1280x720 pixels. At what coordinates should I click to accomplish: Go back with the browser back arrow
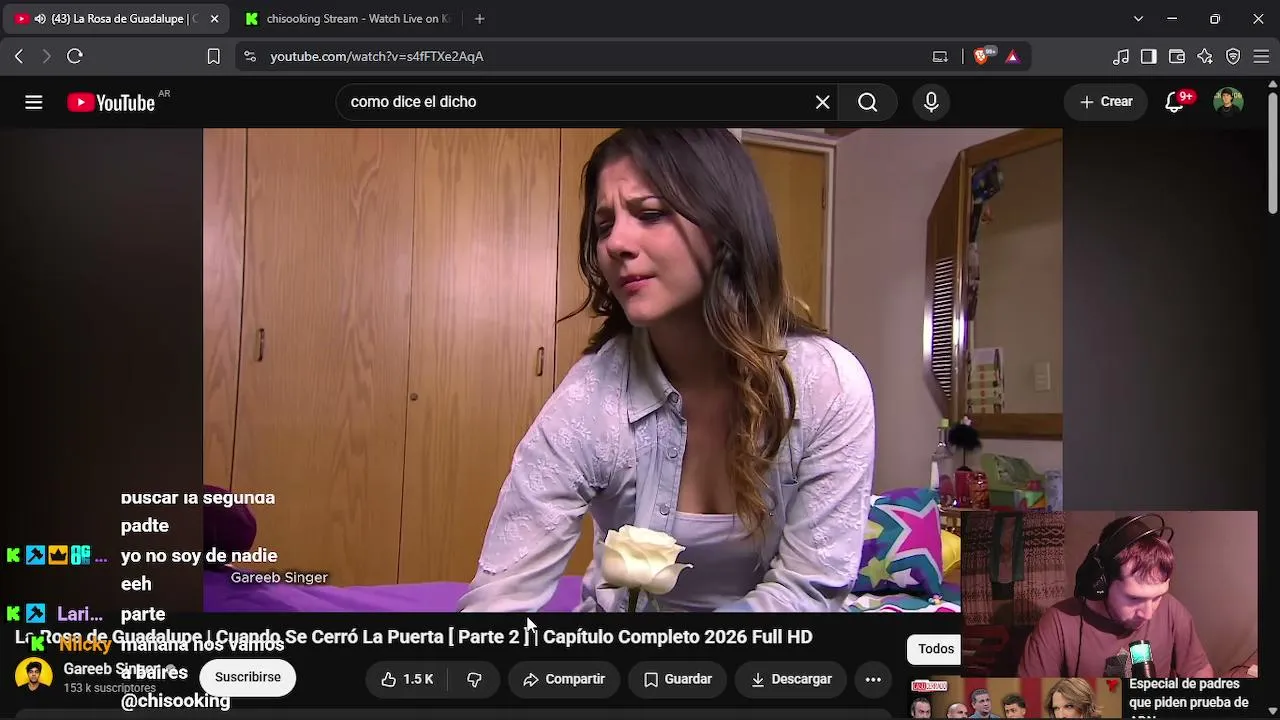(19, 56)
